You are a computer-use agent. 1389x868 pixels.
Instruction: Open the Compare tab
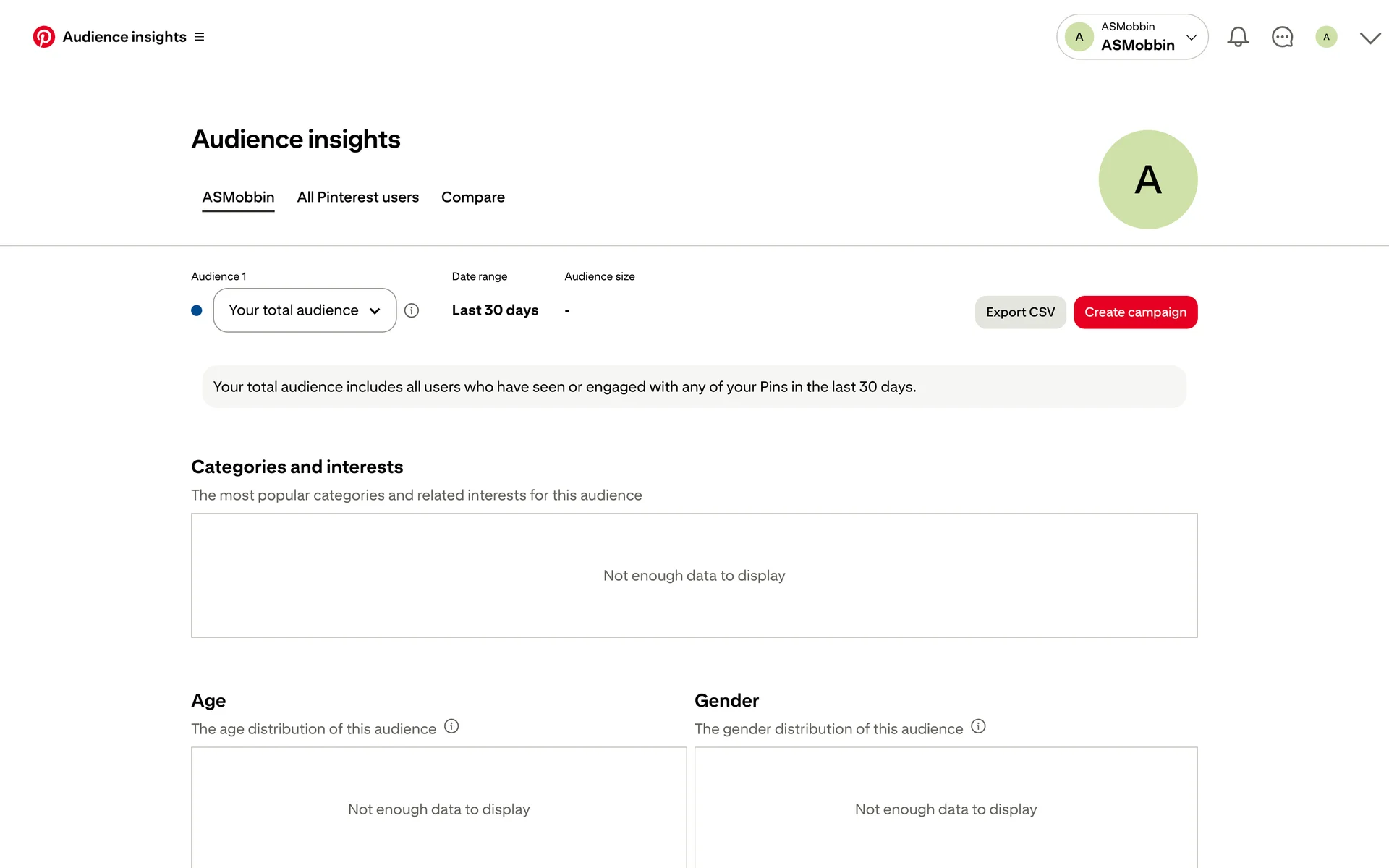[x=472, y=197]
